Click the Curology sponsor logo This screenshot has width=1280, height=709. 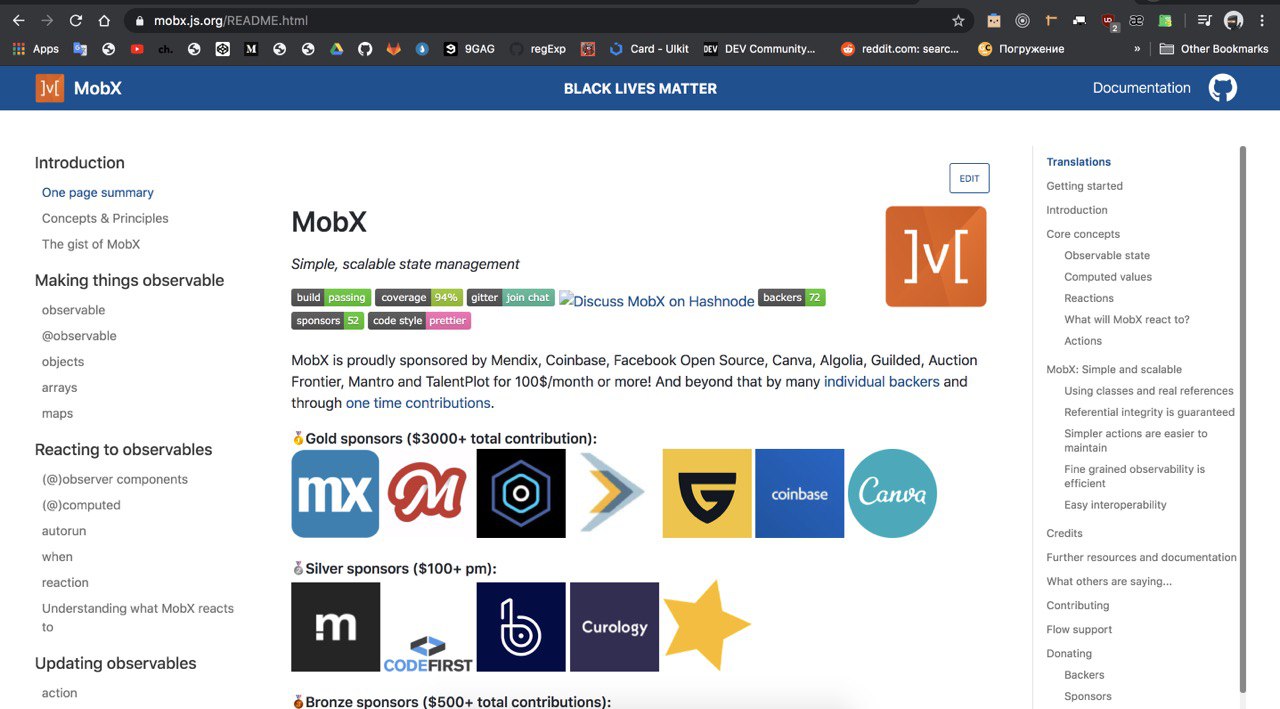coord(614,627)
